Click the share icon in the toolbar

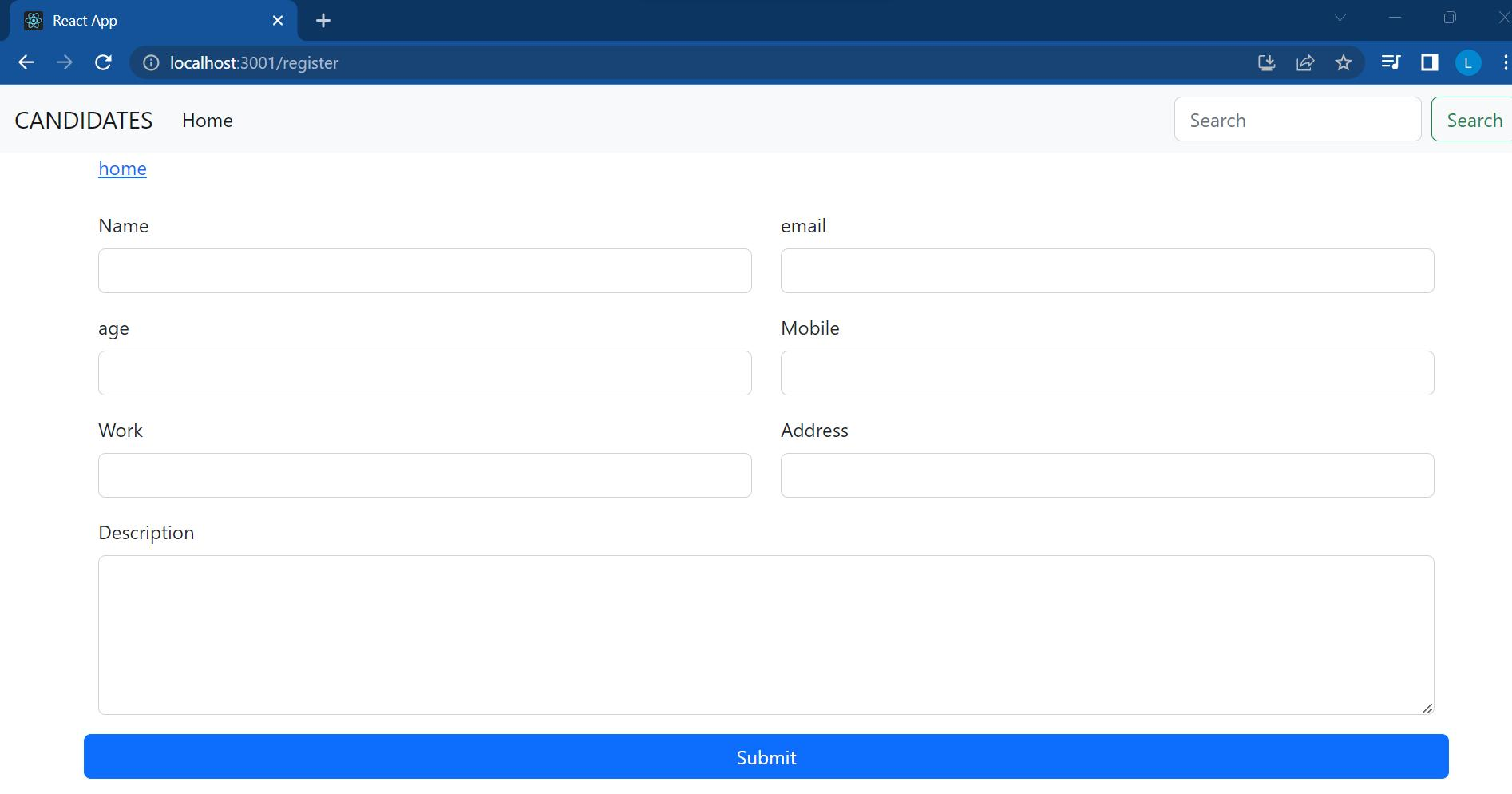[x=1305, y=62]
